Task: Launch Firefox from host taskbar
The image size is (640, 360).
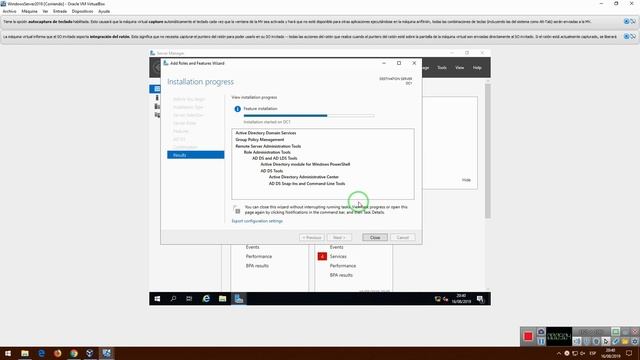Action: coord(58,353)
